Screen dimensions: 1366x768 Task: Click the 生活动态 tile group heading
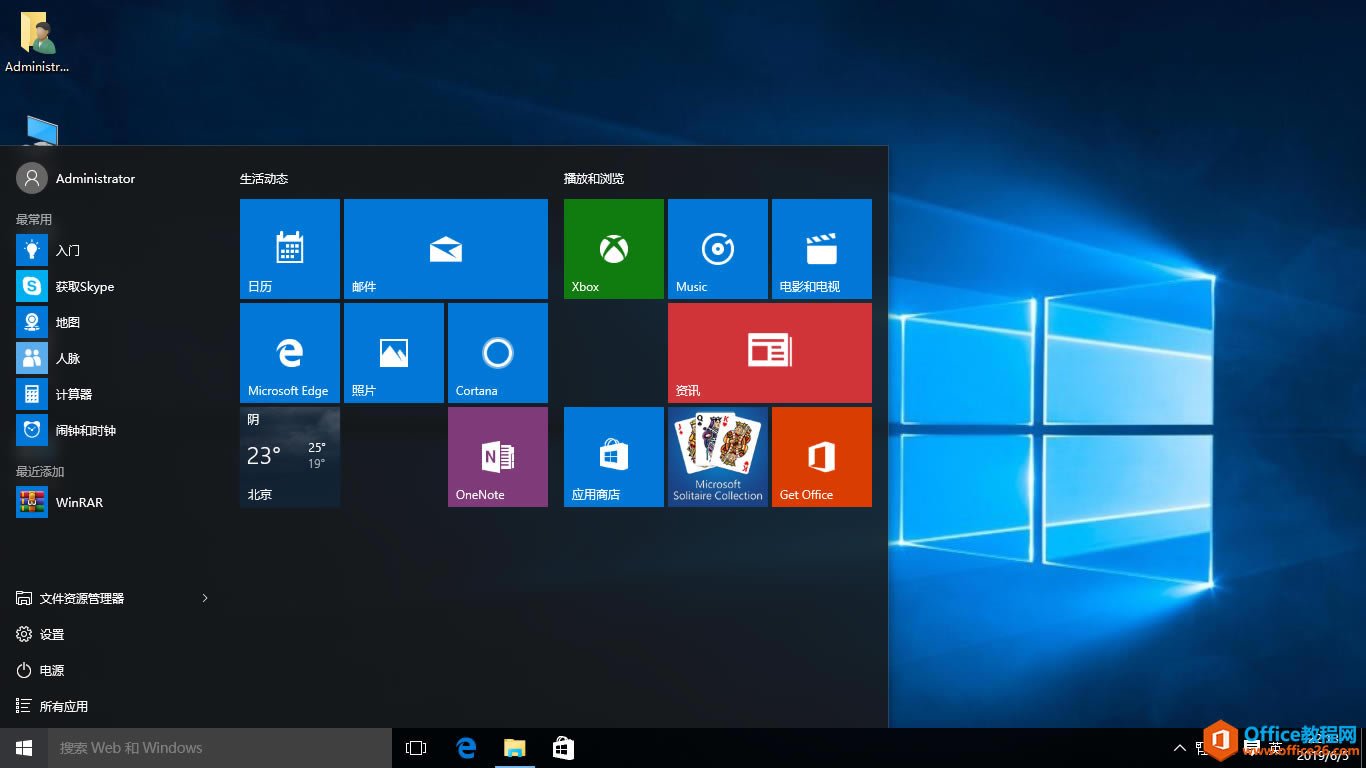[x=264, y=178]
